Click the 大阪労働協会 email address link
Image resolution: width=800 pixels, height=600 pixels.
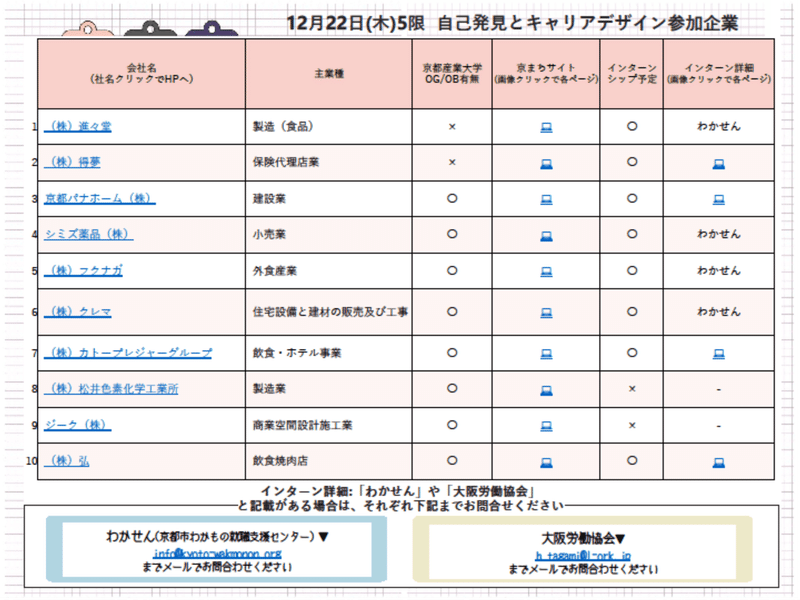click(x=583, y=555)
